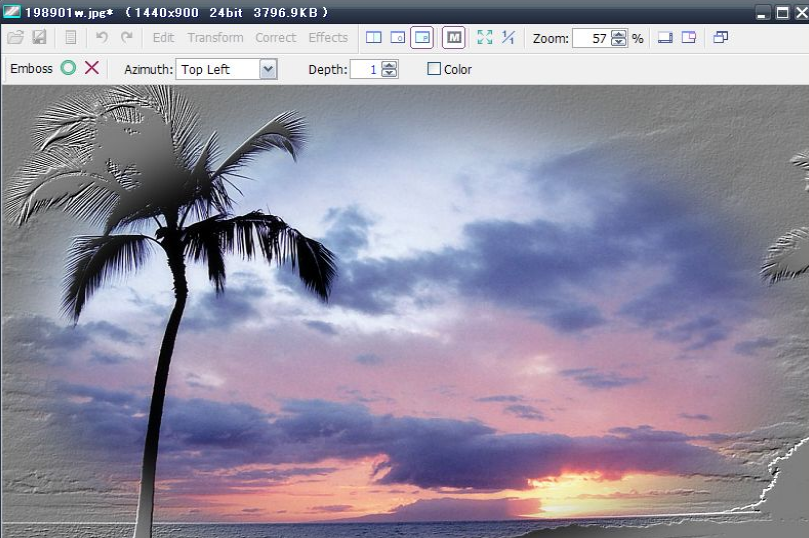The image size is (809, 538).
Task: Decrease the Zoom percentage with stepper
Action: [619, 42]
